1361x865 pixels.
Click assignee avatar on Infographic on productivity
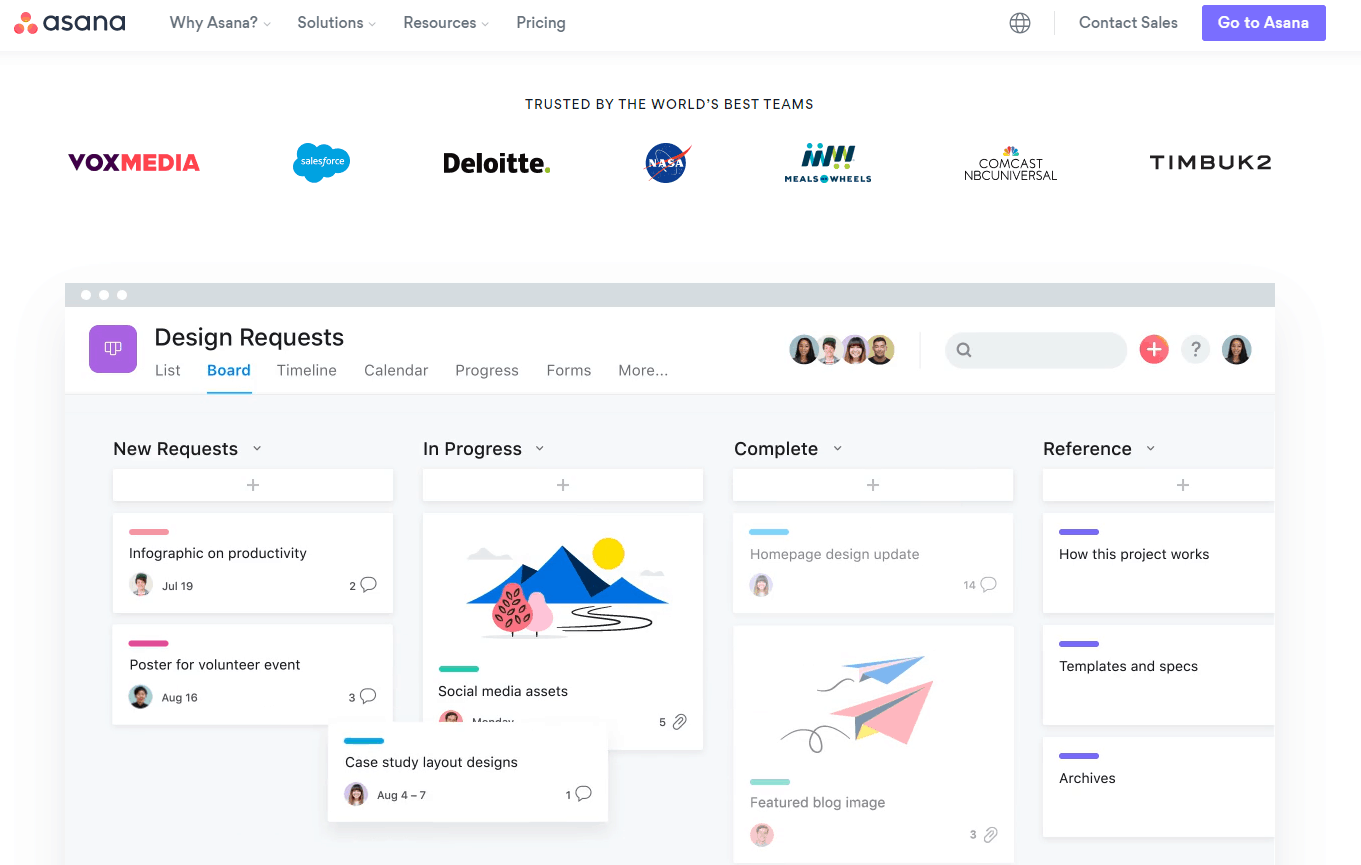click(141, 585)
